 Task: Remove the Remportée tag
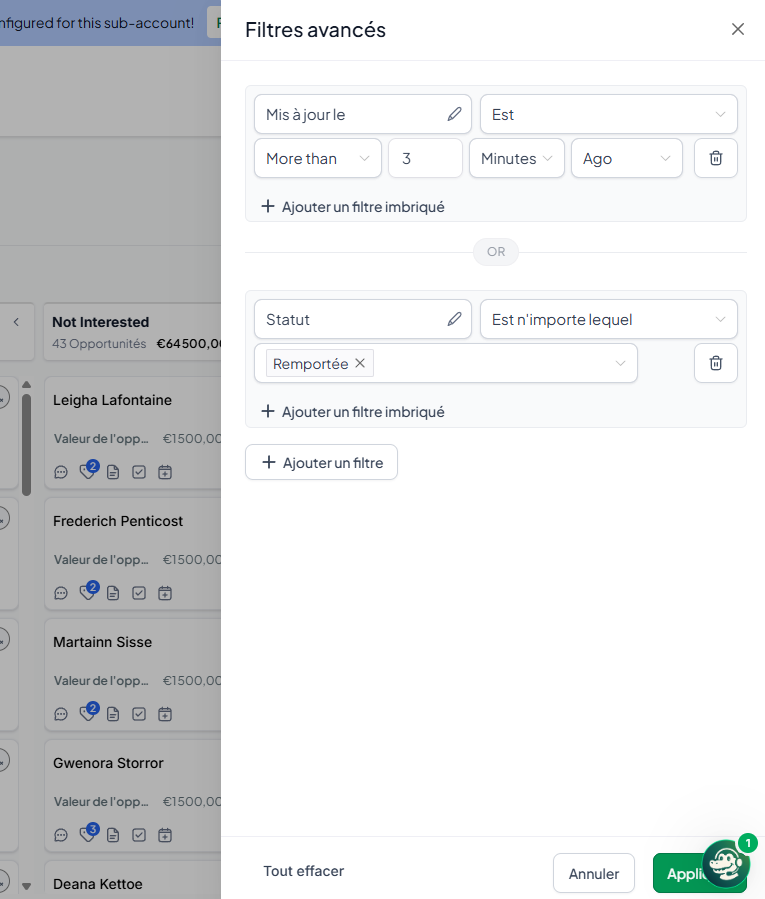pyautogui.click(x=360, y=363)
